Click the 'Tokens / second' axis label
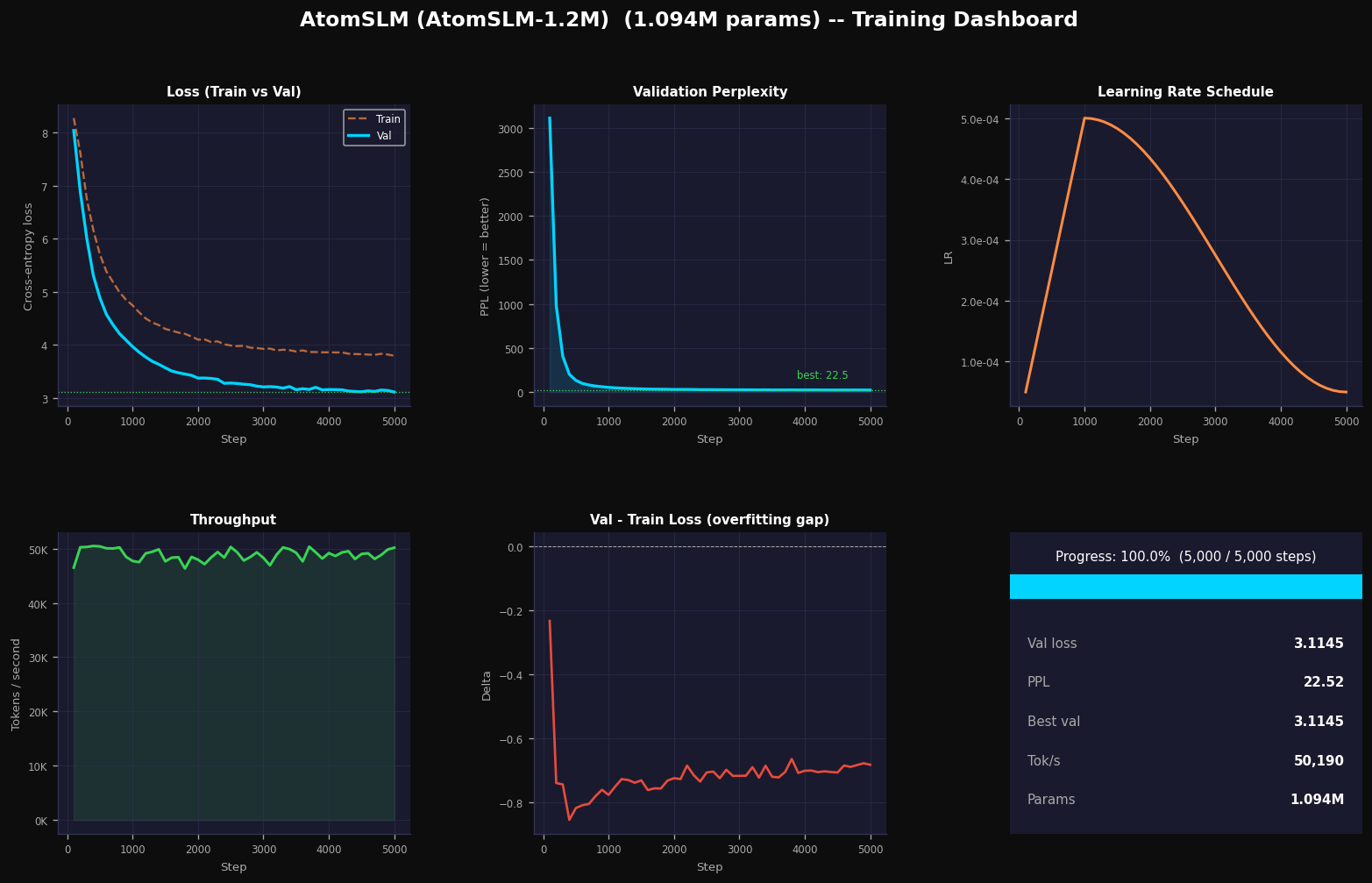Image resolution: width=1372 pixels, height=883 pixels. 16,684
